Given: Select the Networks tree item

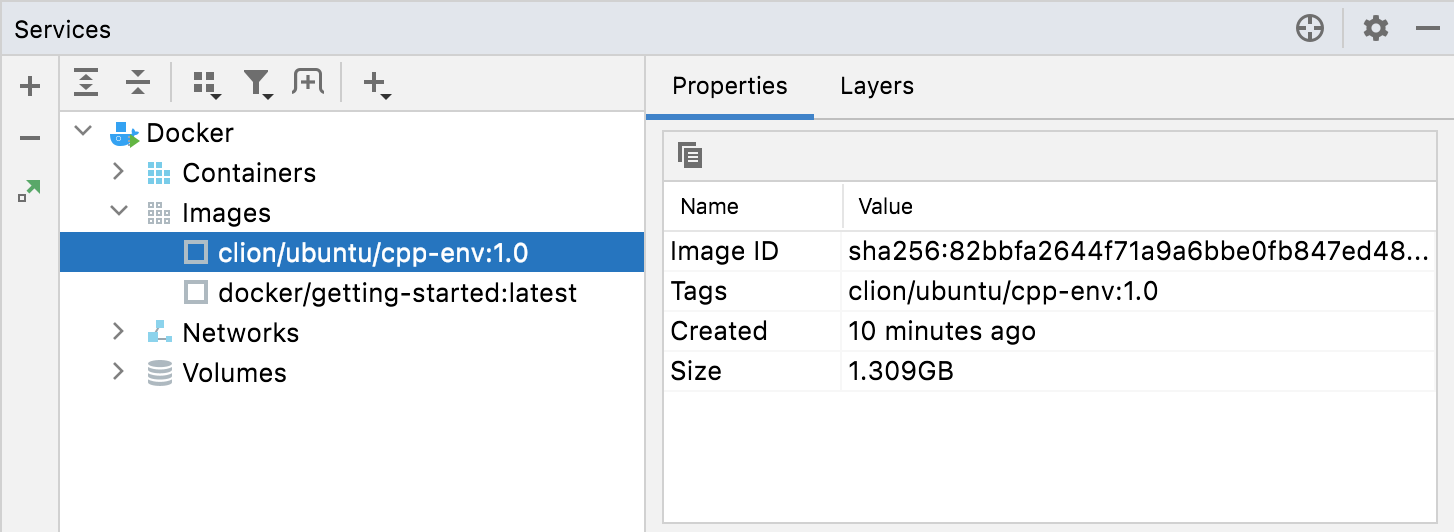Looking at the screenshot, I should click(241, 333).
